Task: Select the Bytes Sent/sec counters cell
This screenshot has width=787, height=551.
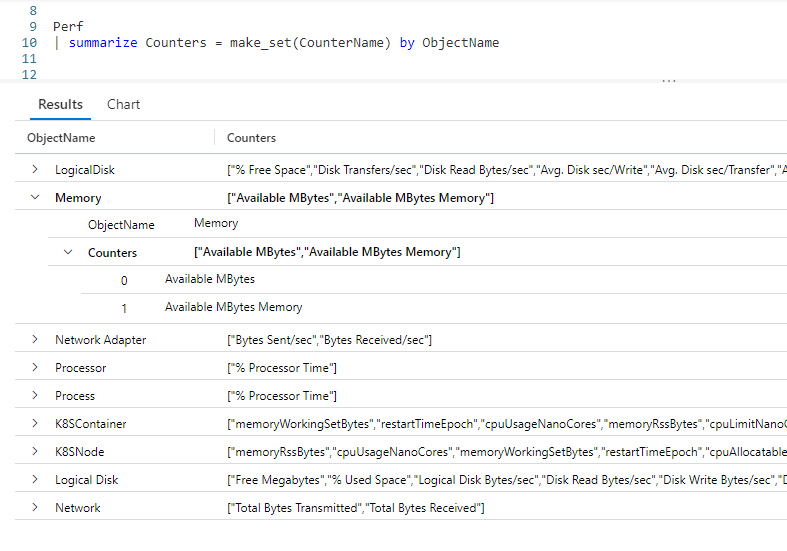Action: (x=329, y=340)
